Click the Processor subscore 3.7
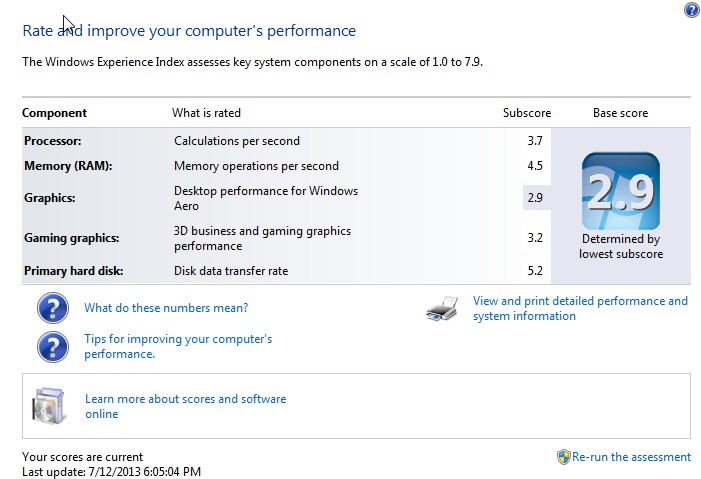This screenshot has width=701, height=479. 535,141
